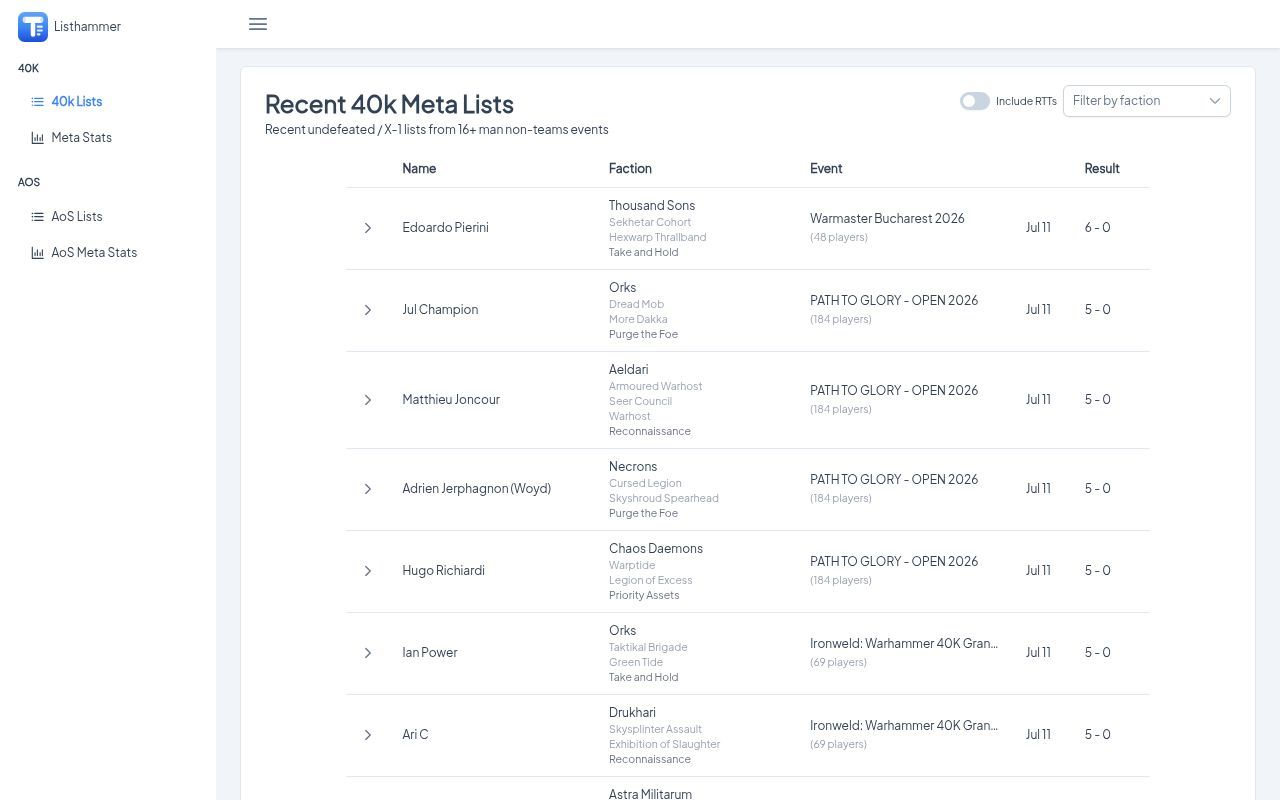Open the Filter by faction dropdown
Viewport: 1280px width, 800px height.
1147,101
